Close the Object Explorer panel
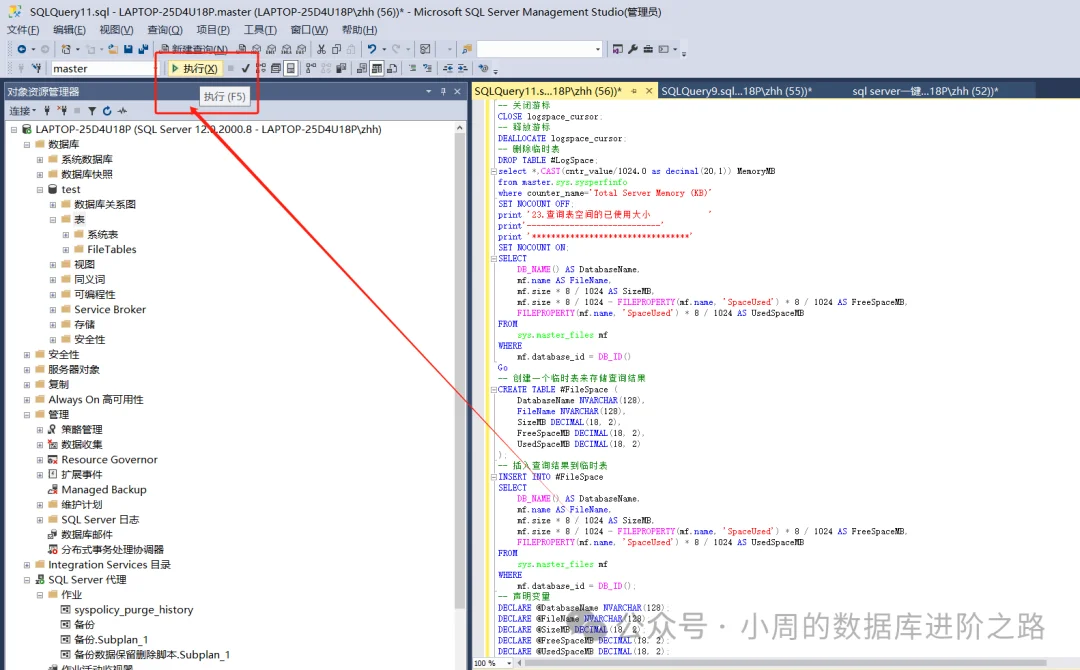 [x=457, y=92]
